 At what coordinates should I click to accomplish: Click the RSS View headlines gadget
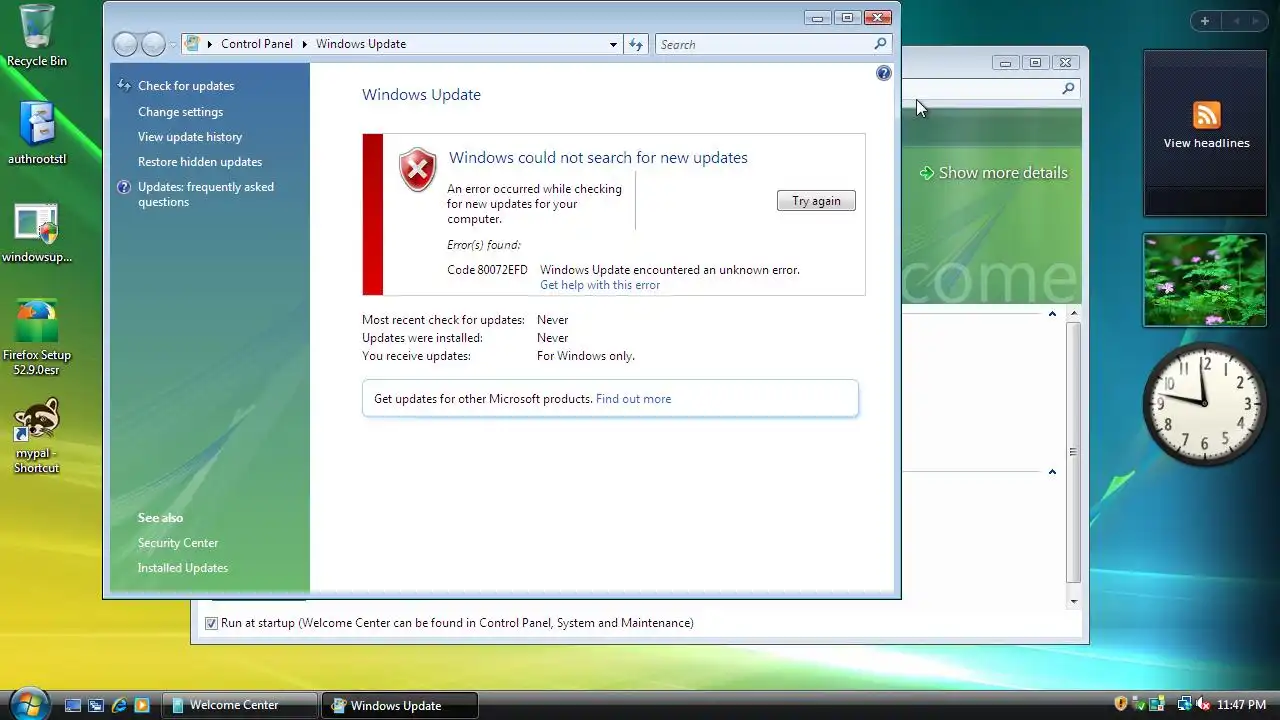tap(1206, 133)
